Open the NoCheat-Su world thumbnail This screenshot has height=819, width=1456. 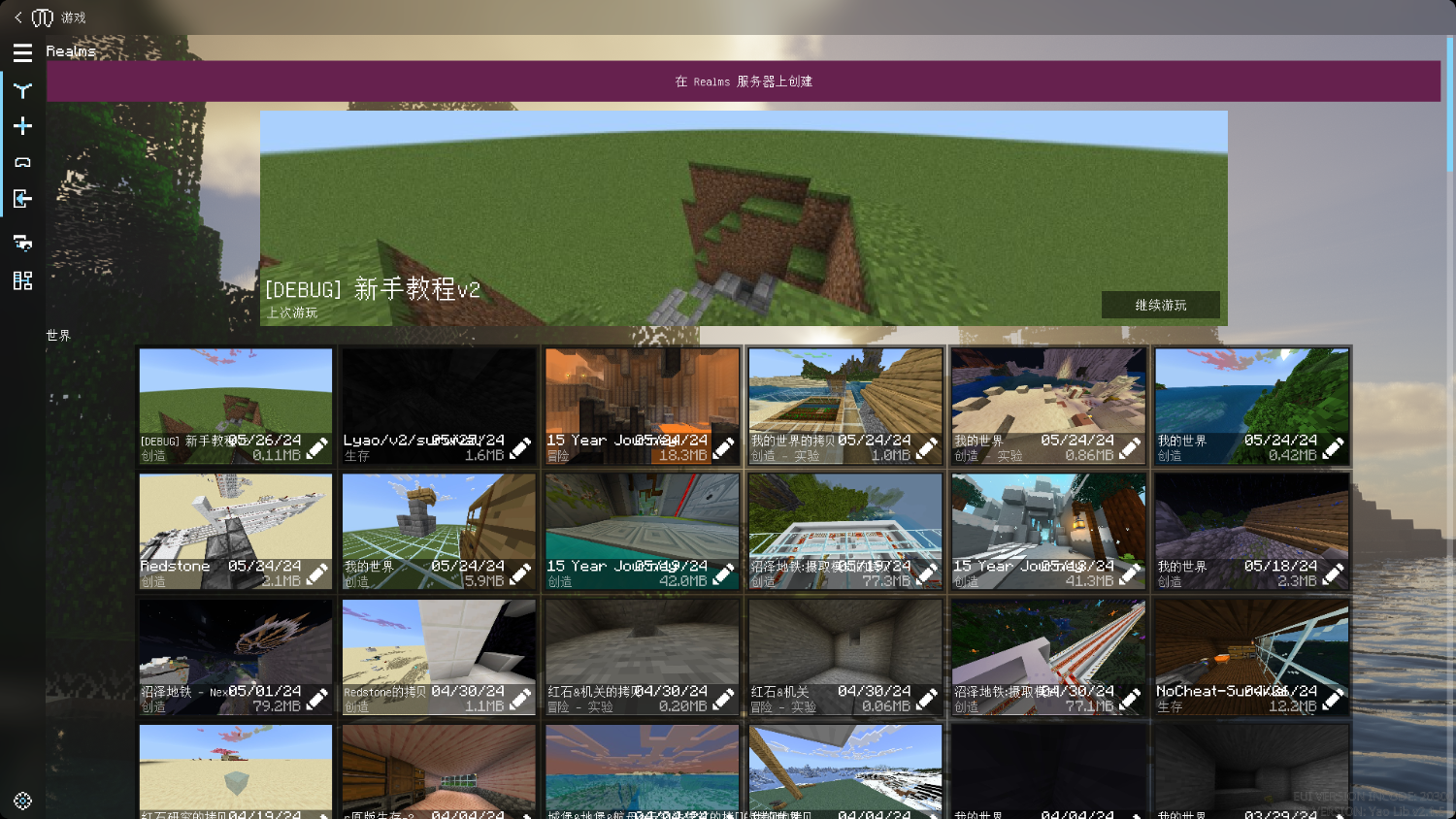coord(1252,657)
